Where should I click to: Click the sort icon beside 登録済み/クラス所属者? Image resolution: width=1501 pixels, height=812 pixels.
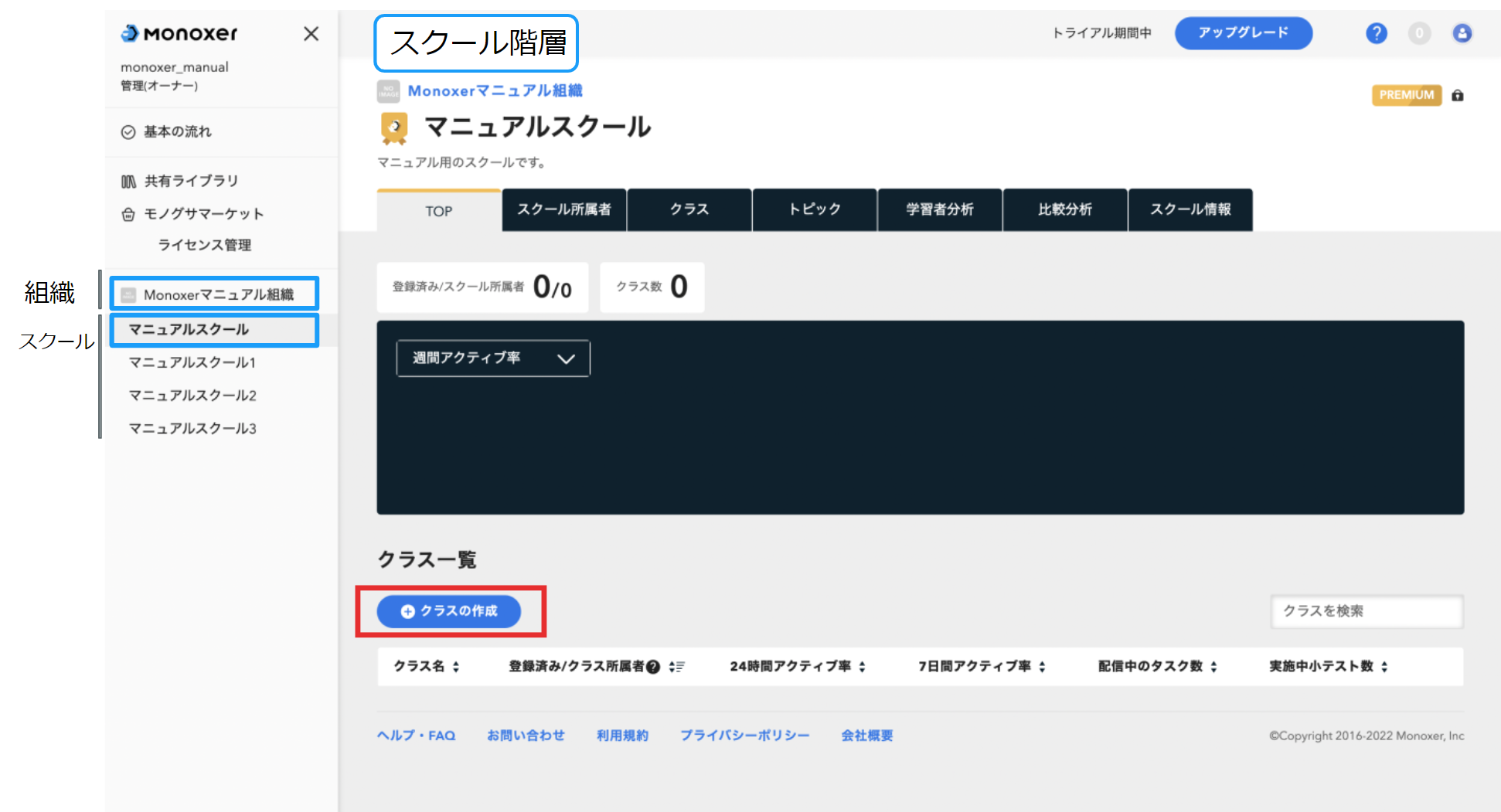coord(676,667)
